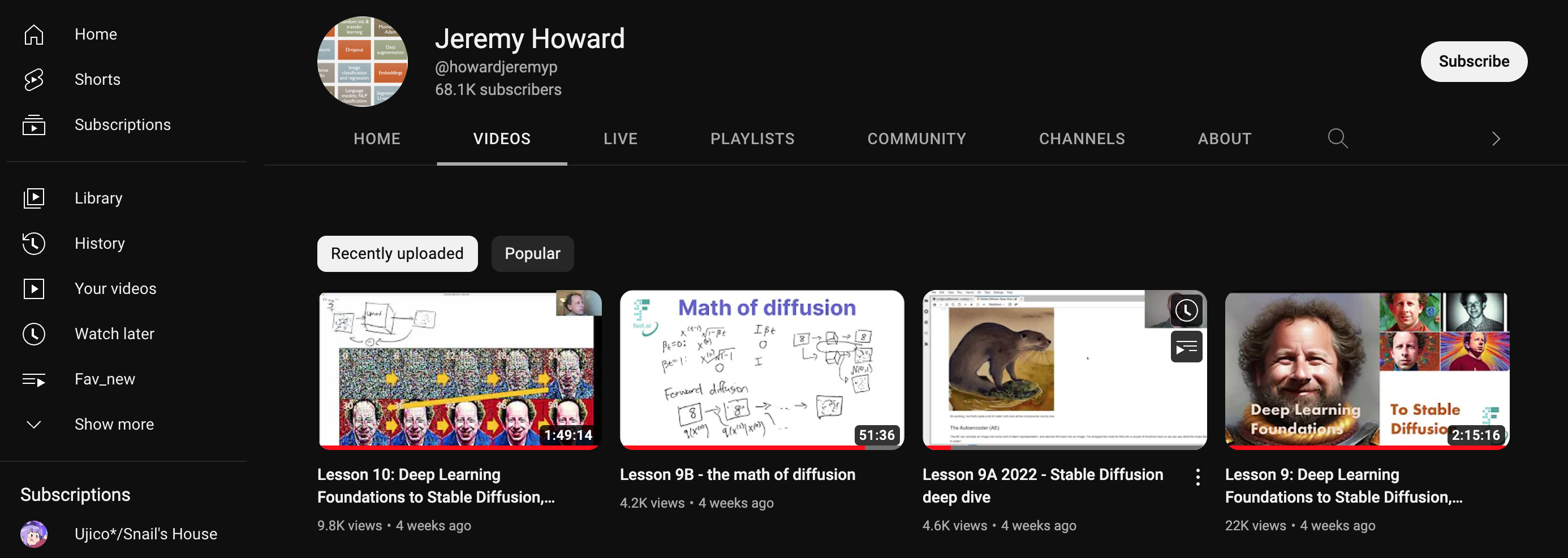
Task: Play the Math of diffusion thumbnail
Action: tap(762, 370)
